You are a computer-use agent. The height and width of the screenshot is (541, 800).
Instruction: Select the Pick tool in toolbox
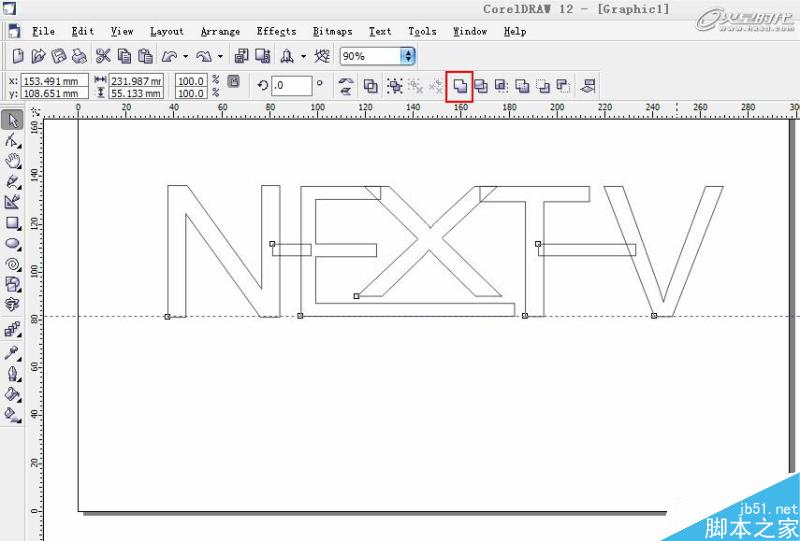pos(12,120)
